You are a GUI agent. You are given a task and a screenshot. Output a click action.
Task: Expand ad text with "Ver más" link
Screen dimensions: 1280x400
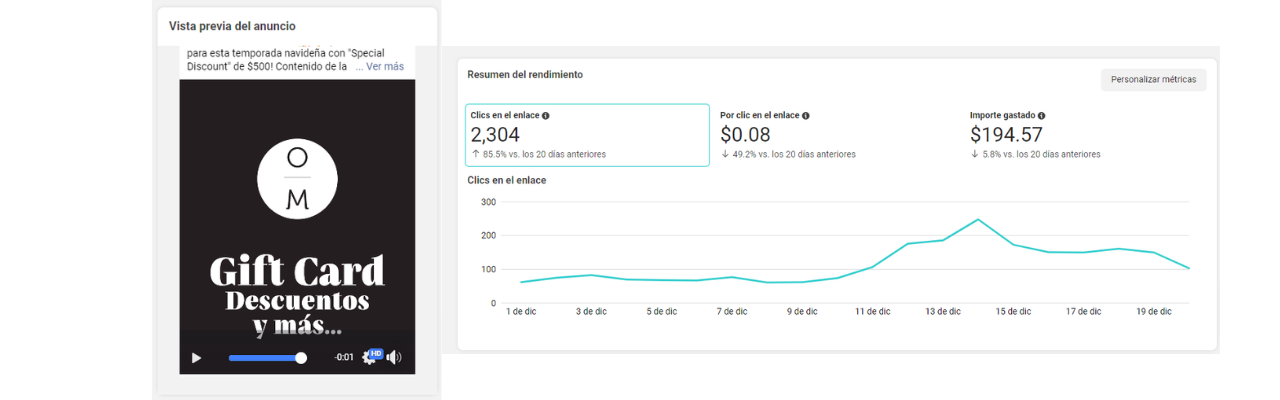tap(385, 67)
